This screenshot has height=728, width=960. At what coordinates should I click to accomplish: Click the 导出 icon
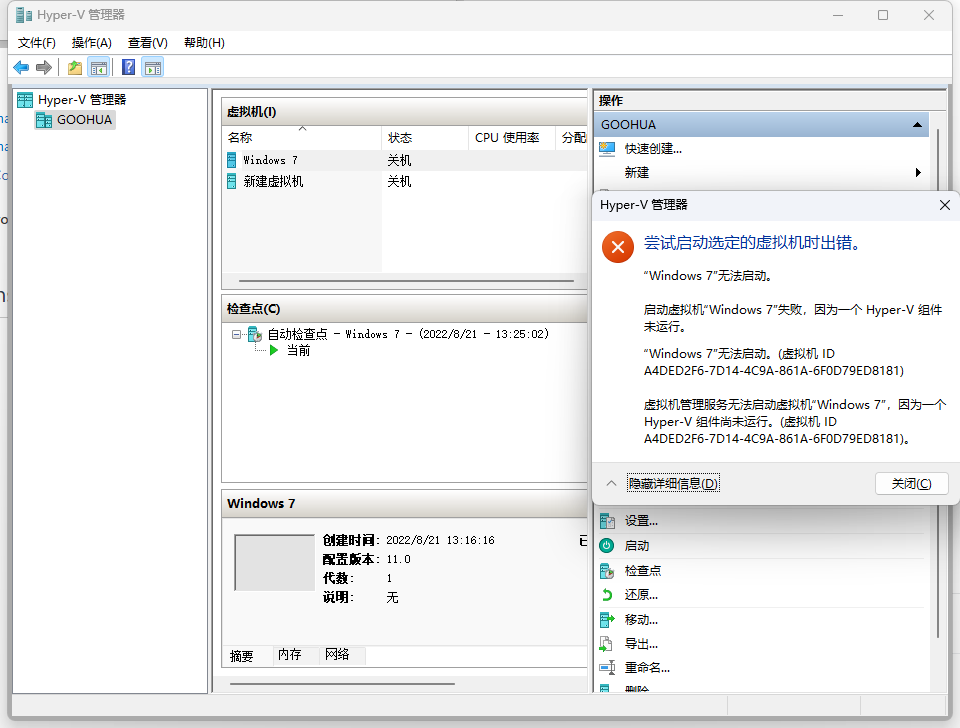point(606,644)
